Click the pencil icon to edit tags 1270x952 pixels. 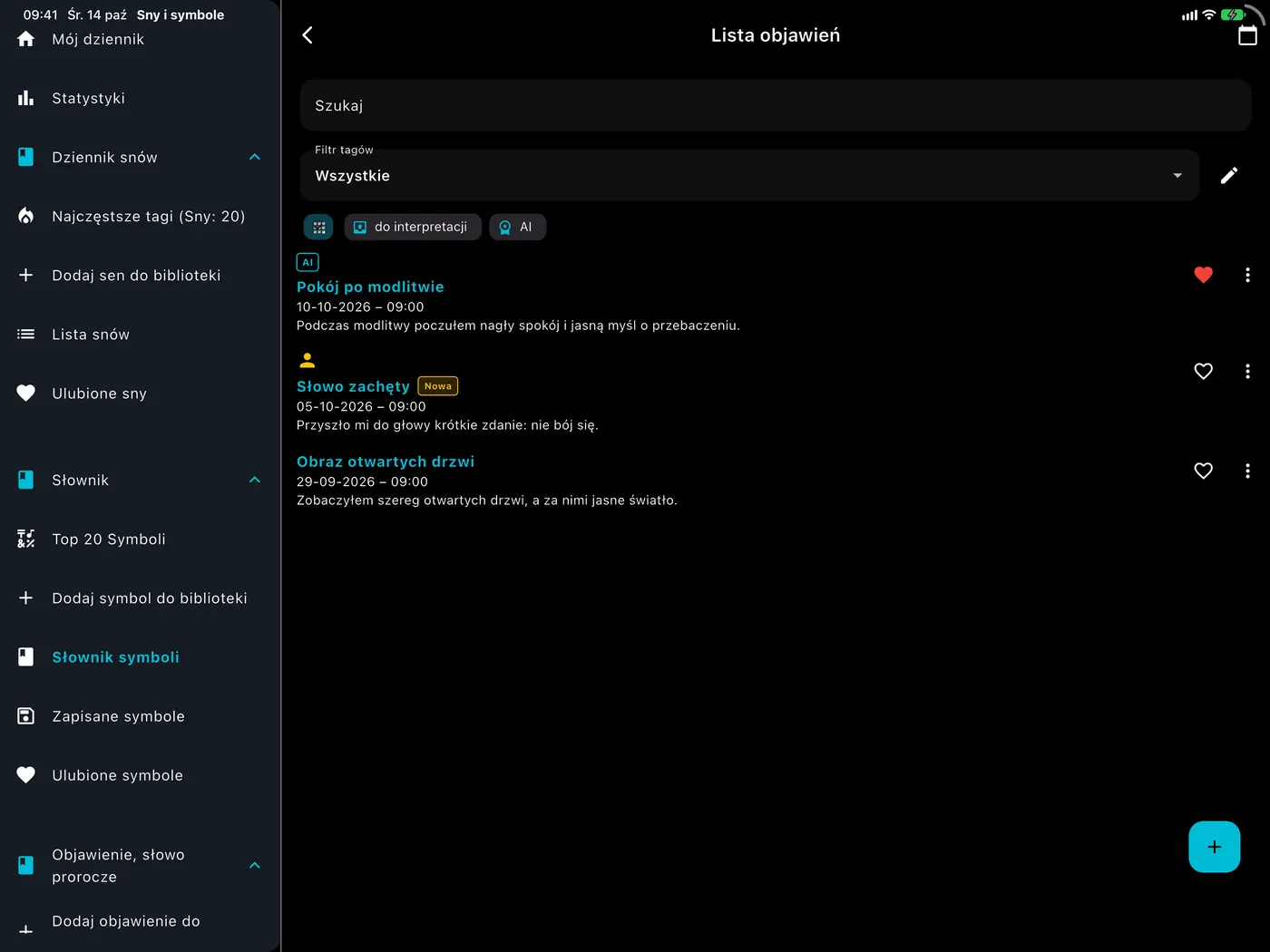1229,176
